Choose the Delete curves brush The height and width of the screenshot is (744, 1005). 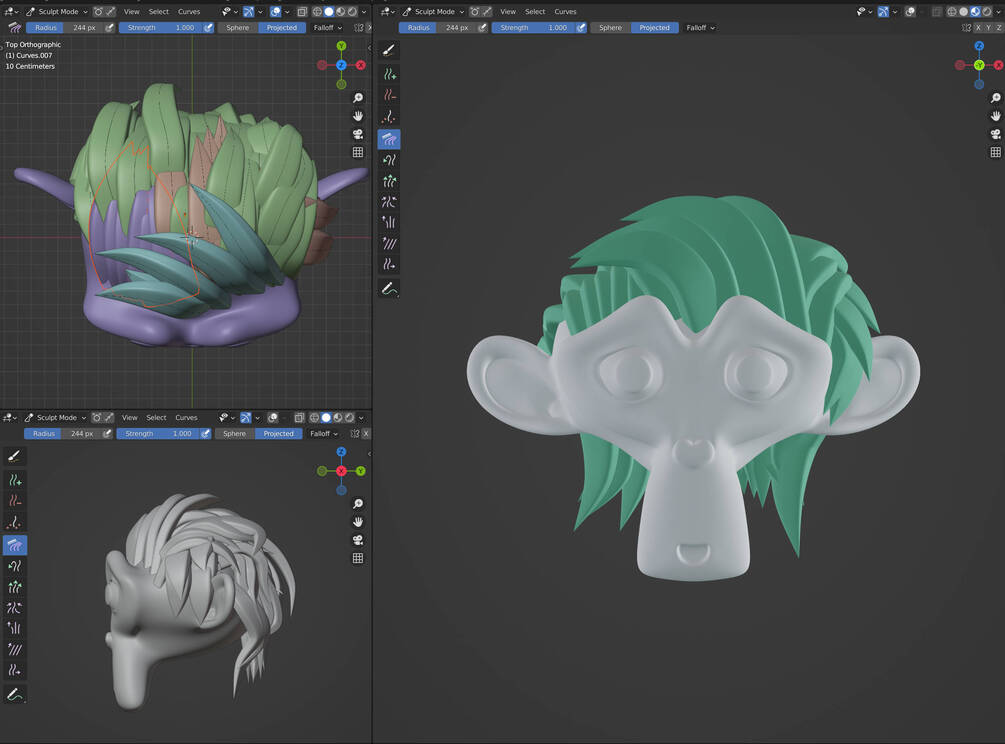[388, 96]
